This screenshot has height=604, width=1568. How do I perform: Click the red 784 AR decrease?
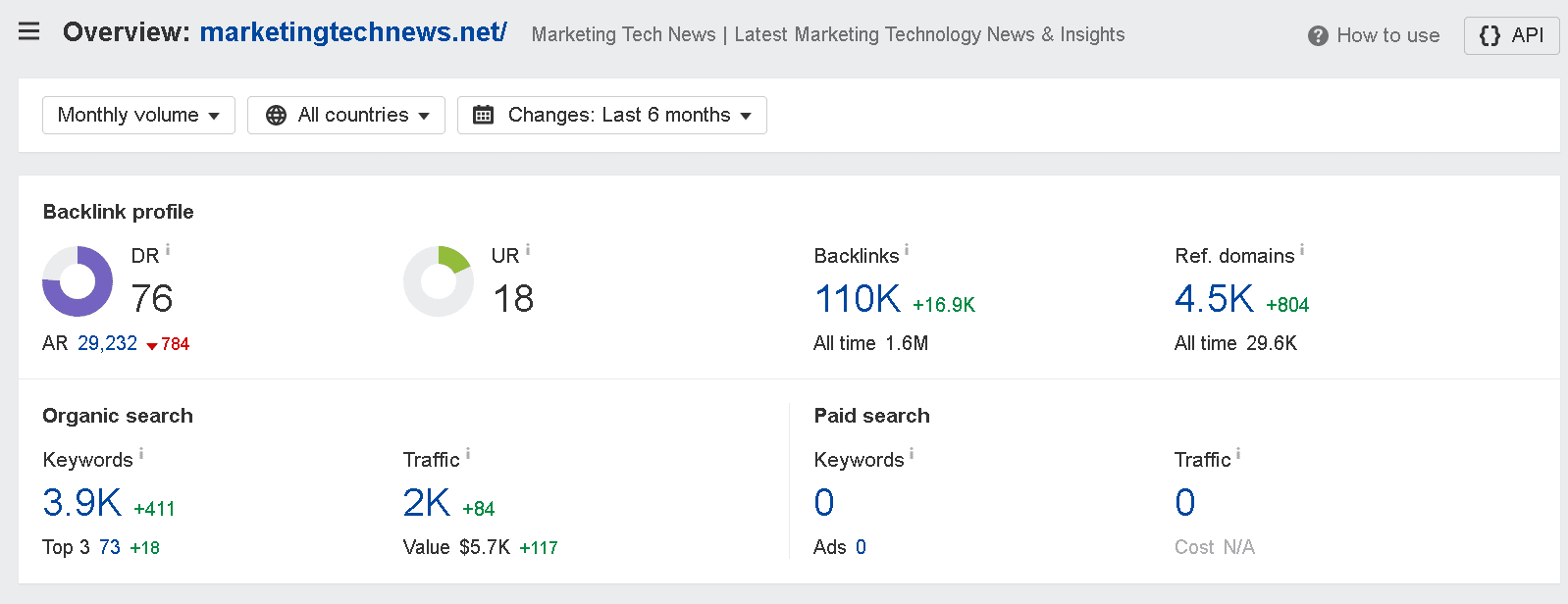(168, 344)
